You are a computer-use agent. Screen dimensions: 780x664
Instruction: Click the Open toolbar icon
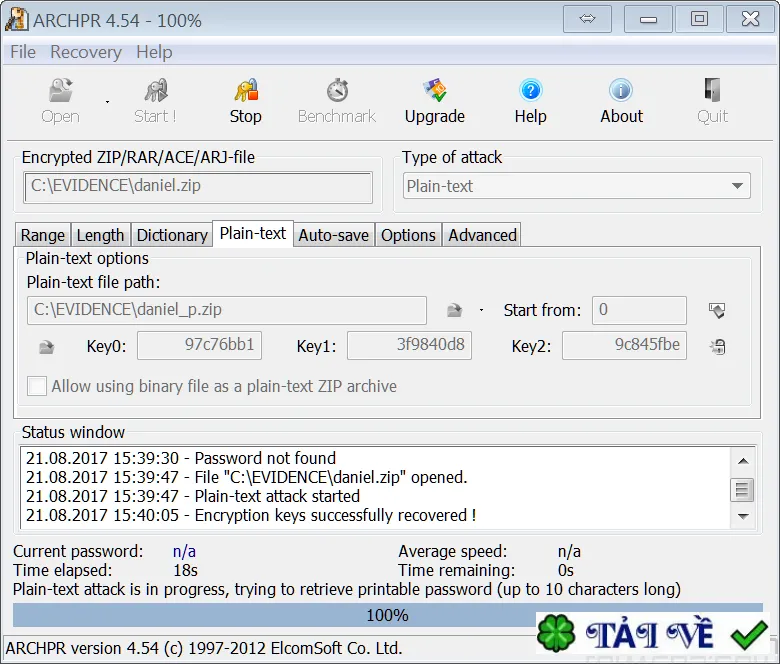point(60,91)
